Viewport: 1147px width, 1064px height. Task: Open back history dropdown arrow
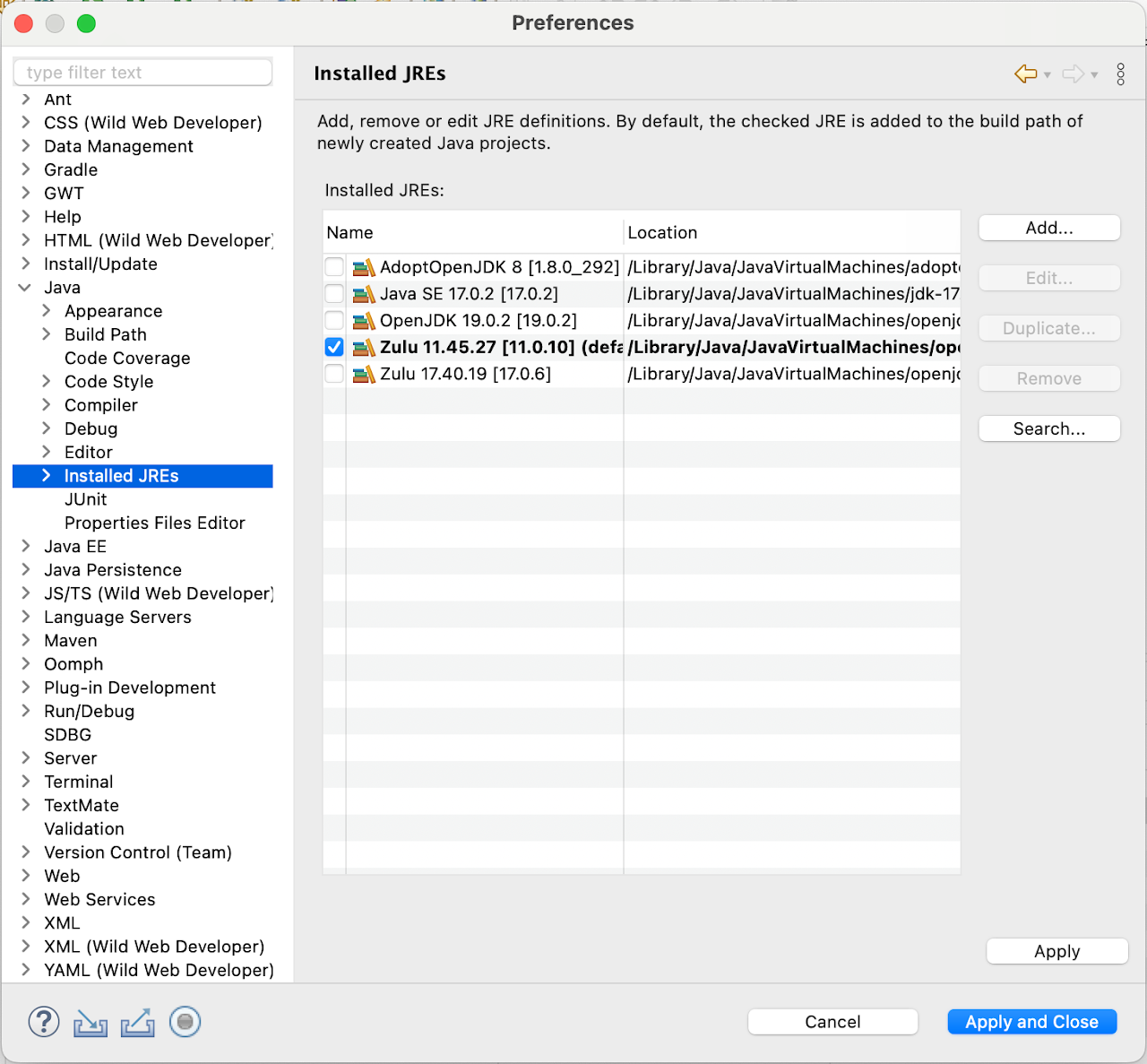coord(1047,75)
